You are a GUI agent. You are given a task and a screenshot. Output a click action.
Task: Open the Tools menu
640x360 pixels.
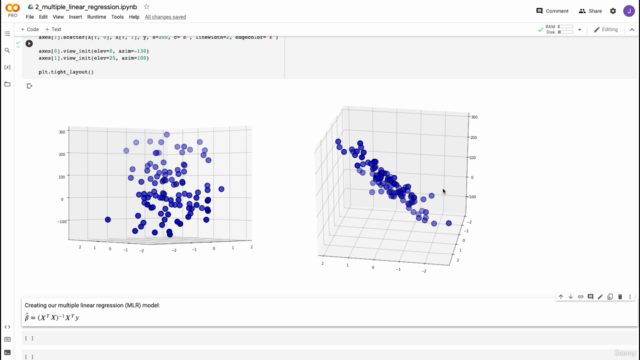118,17
